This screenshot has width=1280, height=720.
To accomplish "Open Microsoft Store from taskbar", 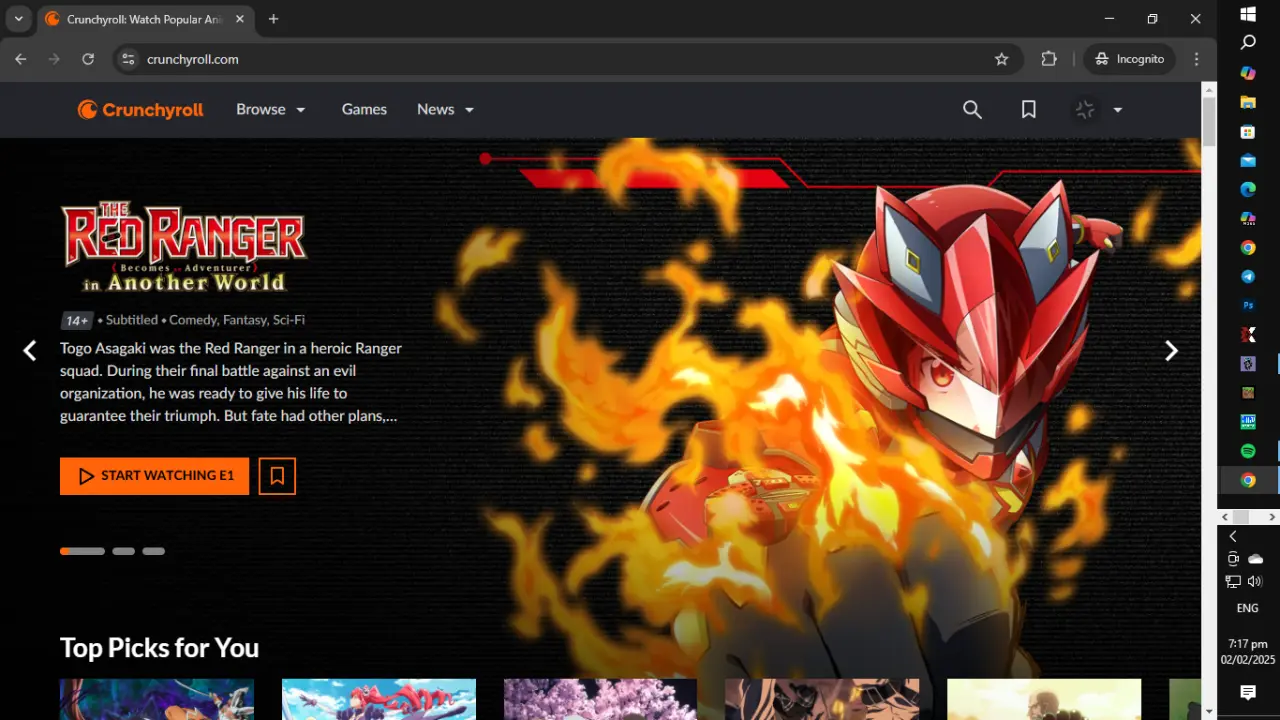I will (1248, 131).
